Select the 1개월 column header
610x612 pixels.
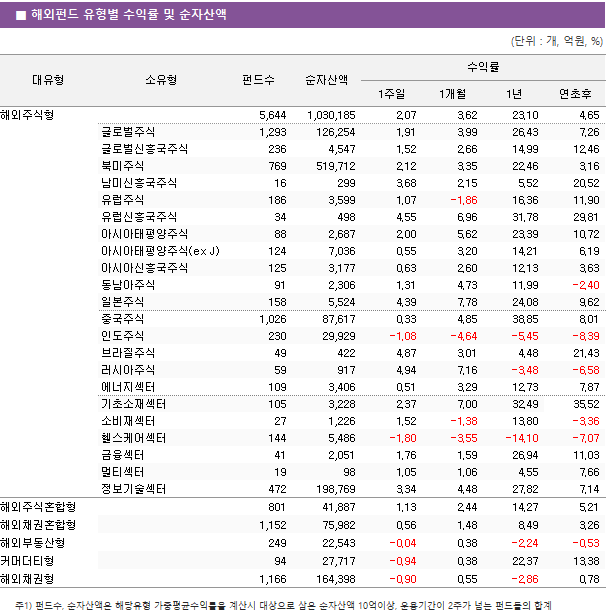[x=452, y=94]
